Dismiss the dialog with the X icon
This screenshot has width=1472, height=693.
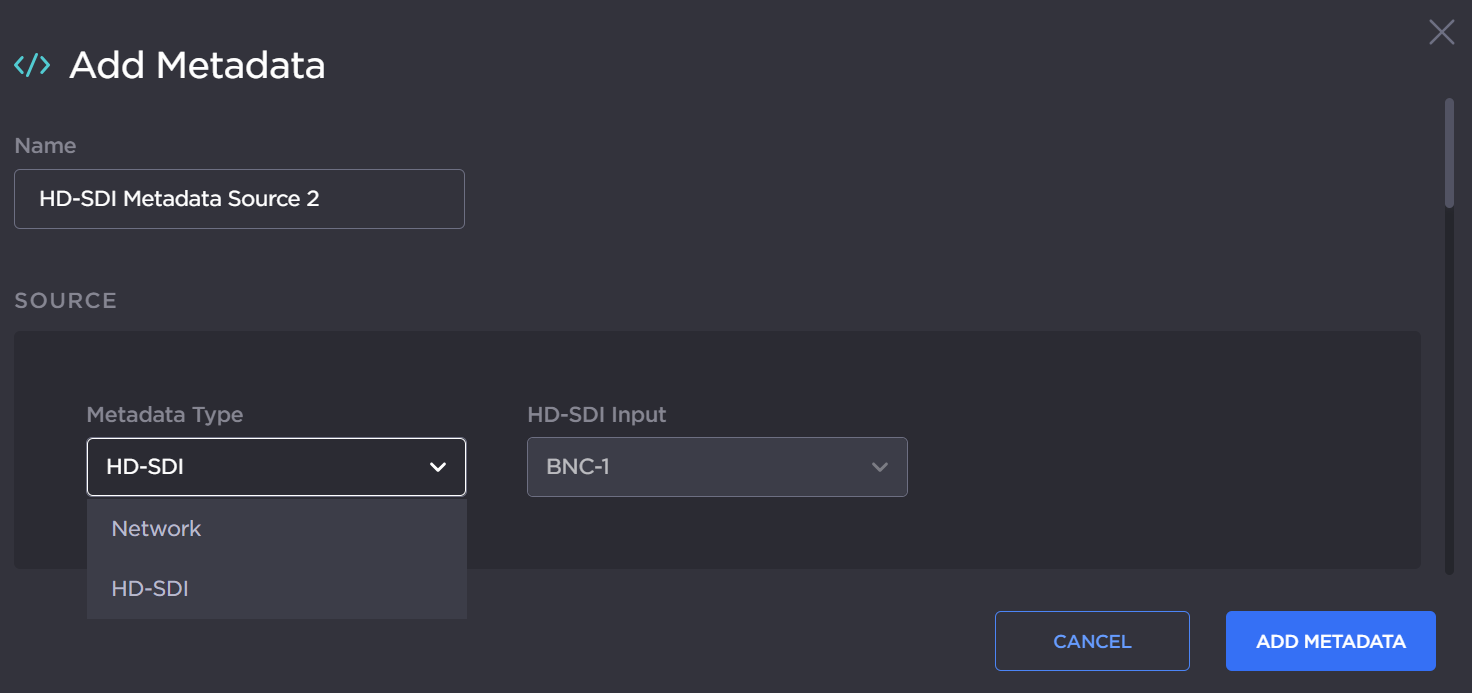pyautogui.click(x=1441, y=31)
